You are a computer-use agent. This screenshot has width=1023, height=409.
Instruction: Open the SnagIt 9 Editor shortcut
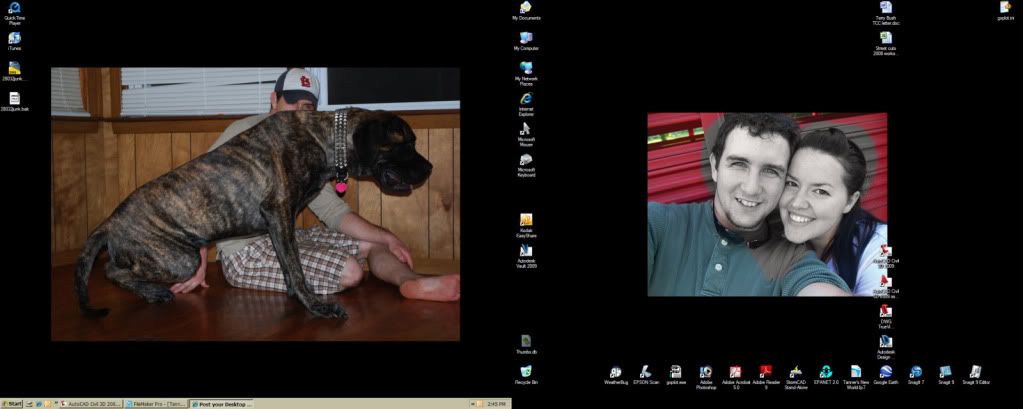click(x=975, y=375)
